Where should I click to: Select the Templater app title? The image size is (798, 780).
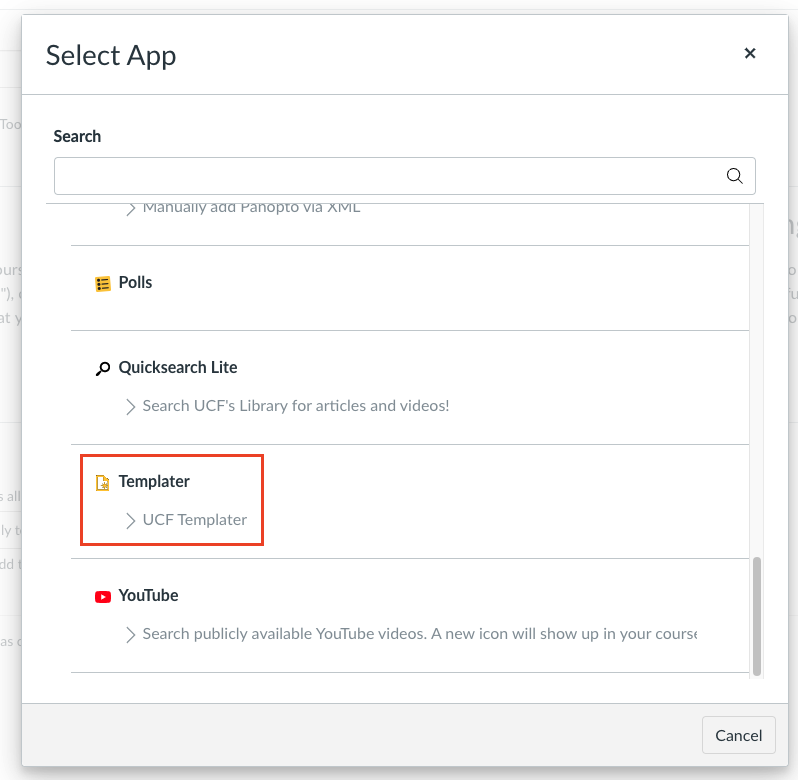click(154, 481)
